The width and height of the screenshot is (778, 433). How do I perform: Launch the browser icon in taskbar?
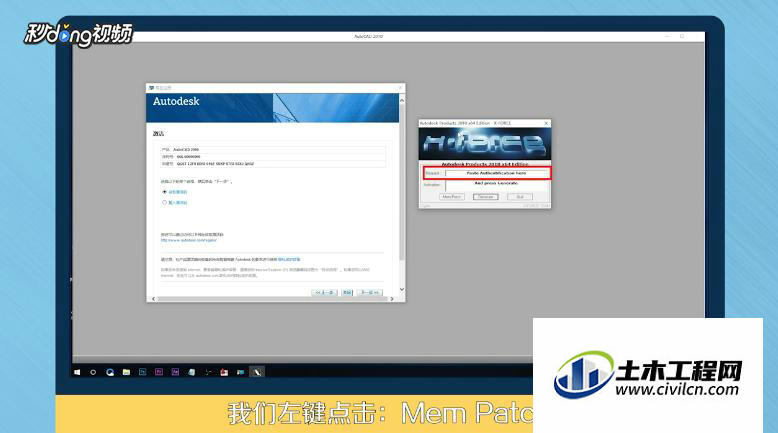click(110, 372)
